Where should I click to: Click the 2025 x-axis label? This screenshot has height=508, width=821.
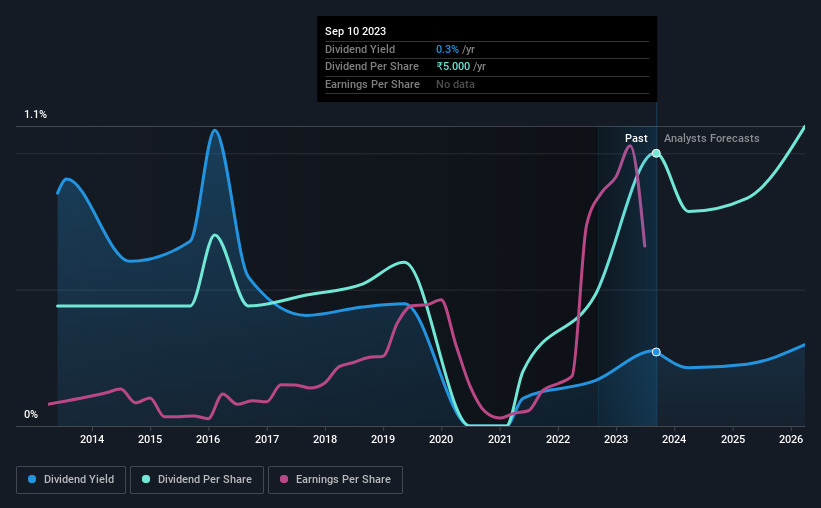click(733, 439)
